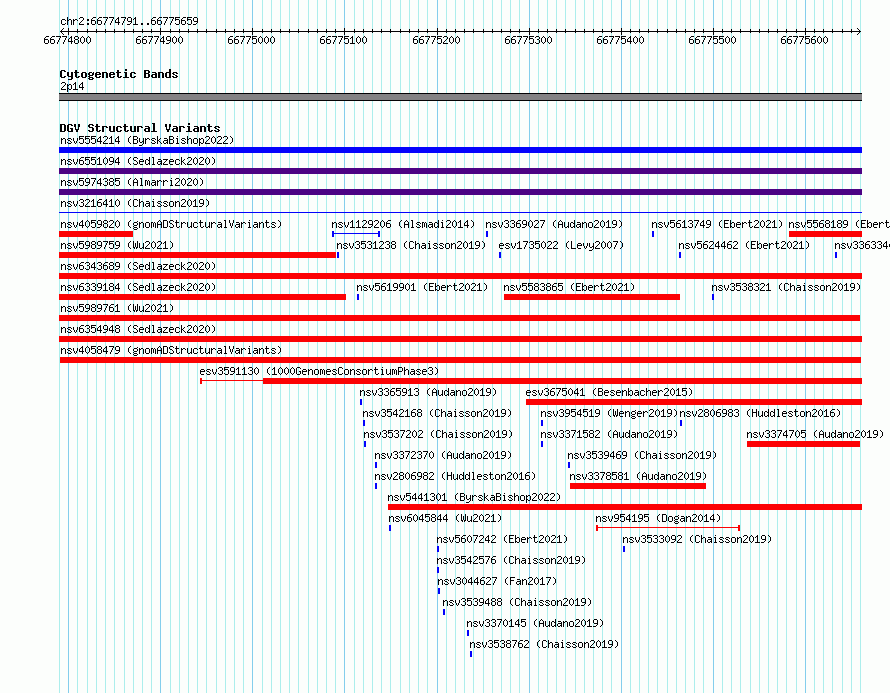Open esv1735022 (Levy2007) variant

click(561, 245)
